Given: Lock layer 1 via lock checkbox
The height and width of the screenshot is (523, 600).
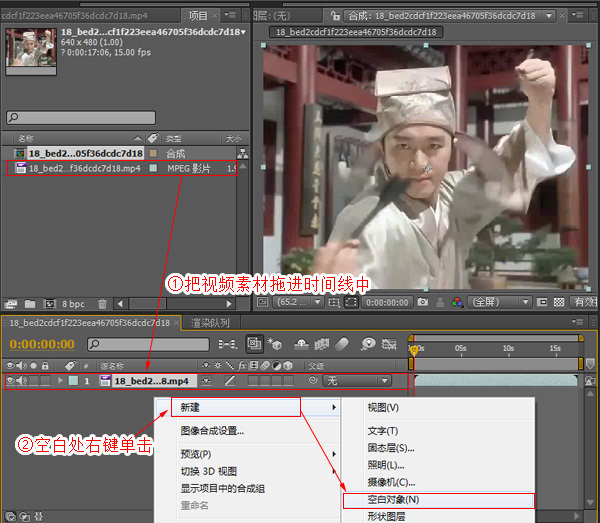Looking at the screenshot, I should [45, 381].
